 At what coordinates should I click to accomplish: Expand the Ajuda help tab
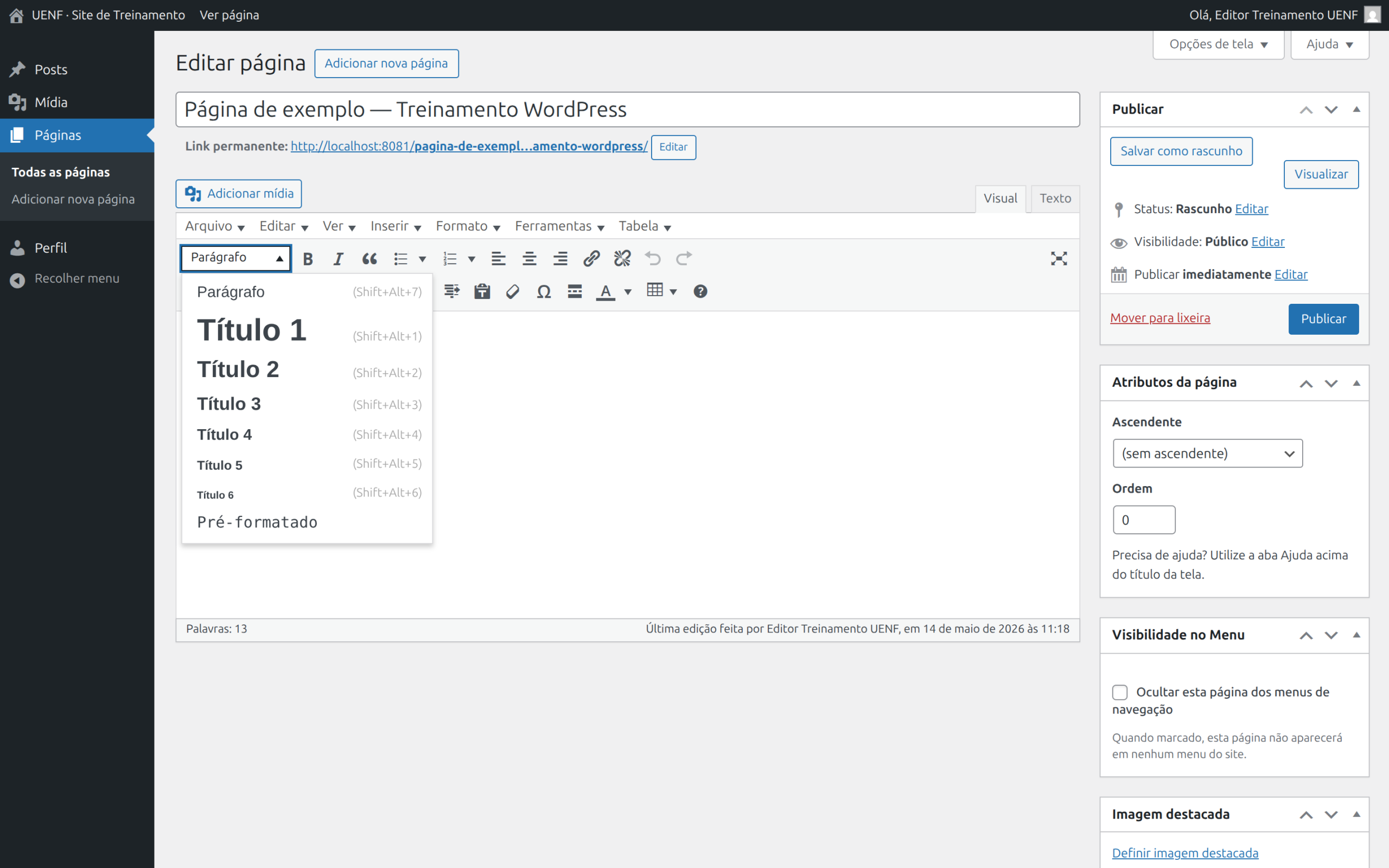pyautogui.click(x=1329, y=44)
